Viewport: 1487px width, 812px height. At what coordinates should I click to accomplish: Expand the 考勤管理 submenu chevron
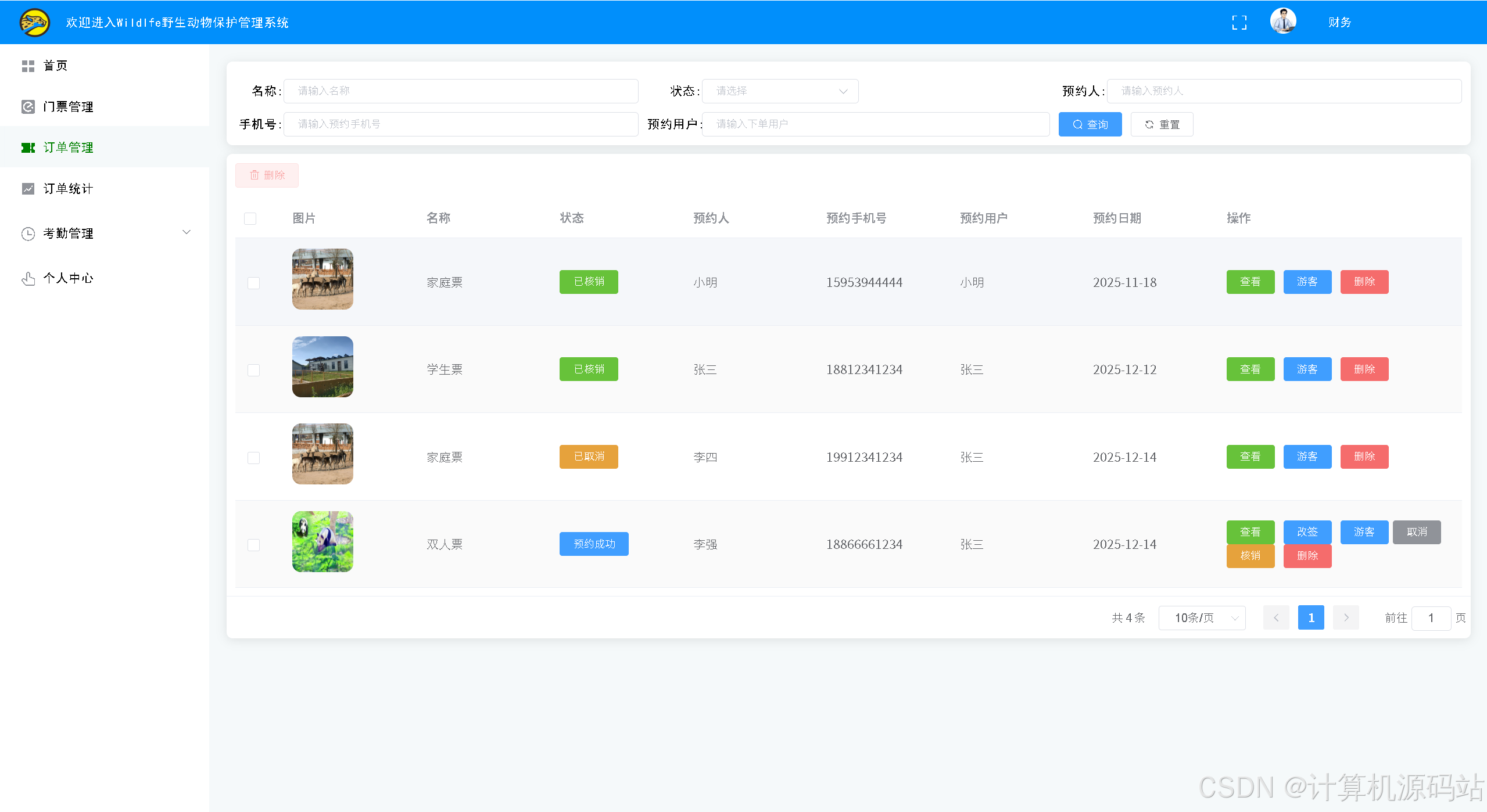coord(187,232)
